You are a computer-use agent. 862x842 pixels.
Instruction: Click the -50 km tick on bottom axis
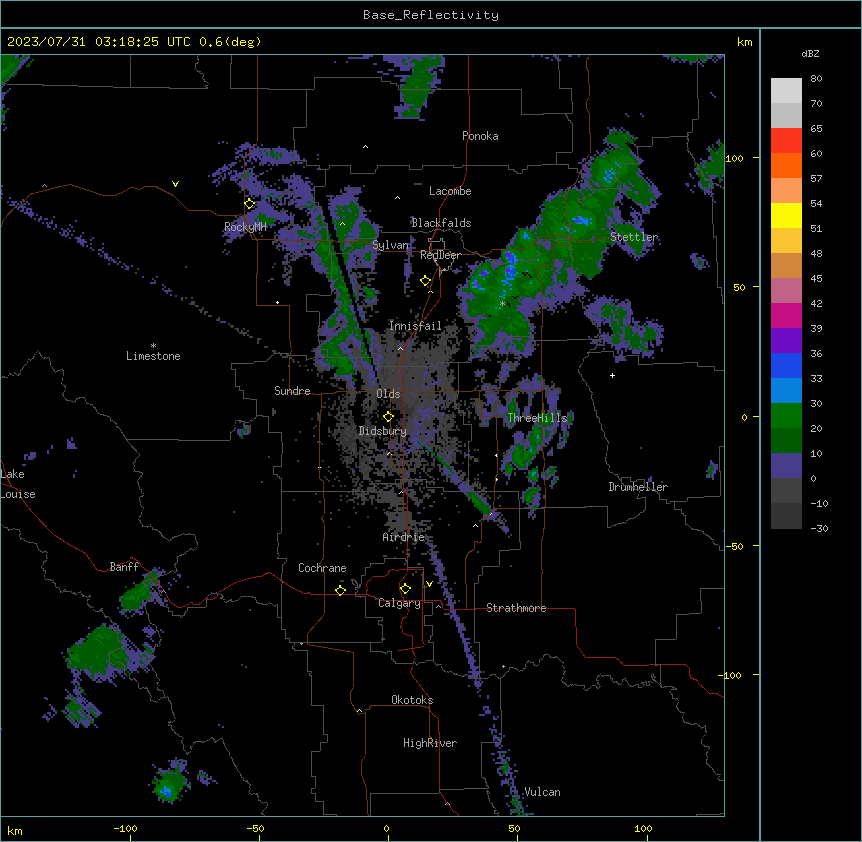[255, 828]
